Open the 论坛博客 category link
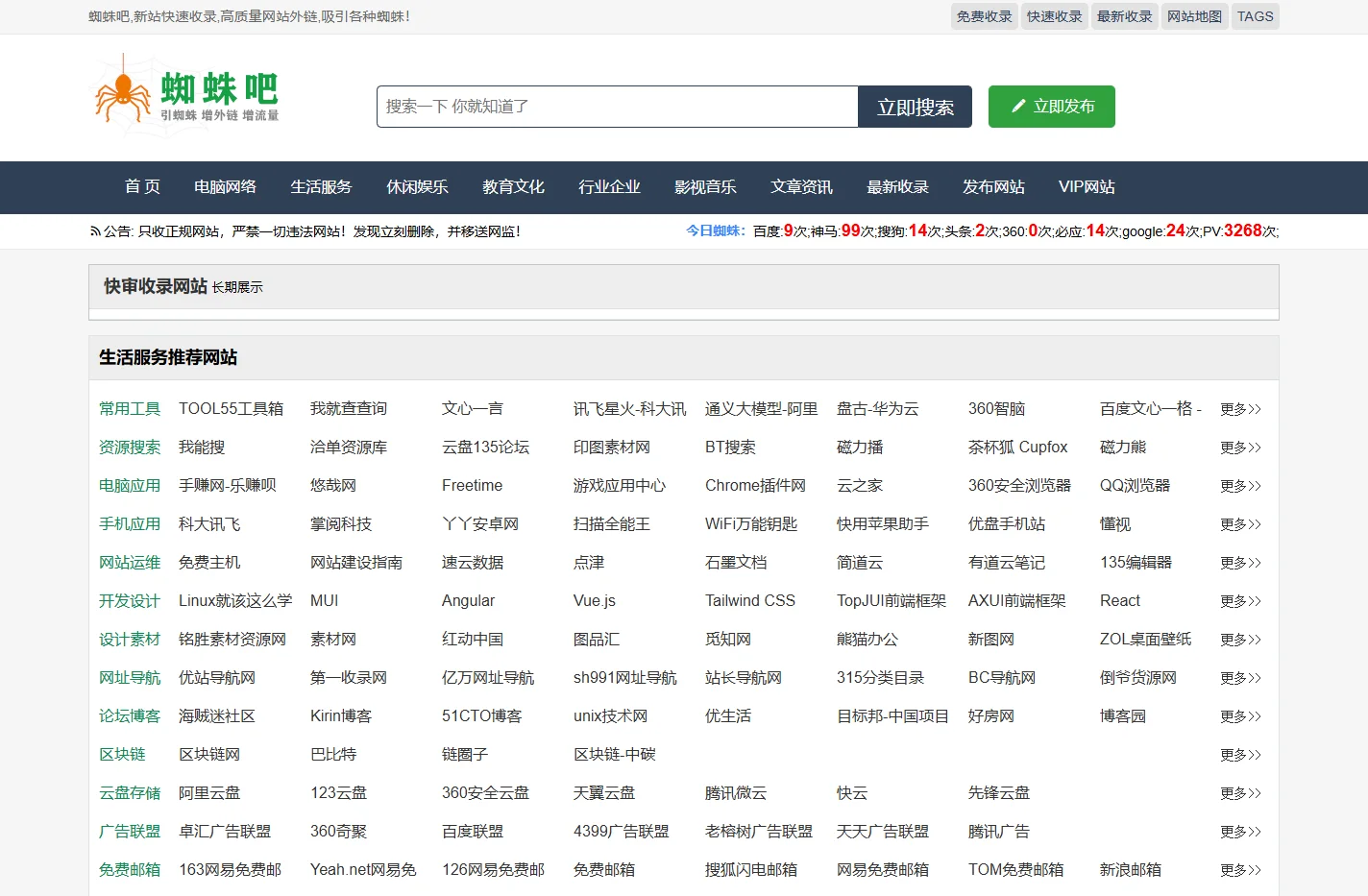Image resolution: width=1368 pixels, height=896 pixels. [130, 716]
